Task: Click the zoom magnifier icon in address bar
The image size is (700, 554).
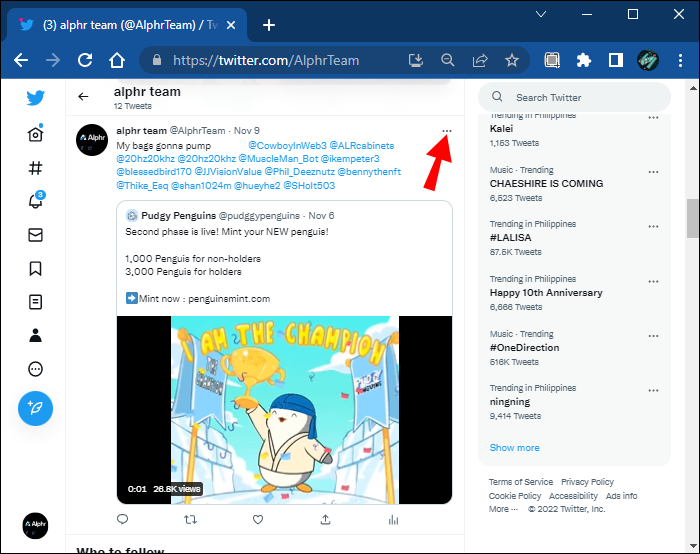Action: coord(447,60)
